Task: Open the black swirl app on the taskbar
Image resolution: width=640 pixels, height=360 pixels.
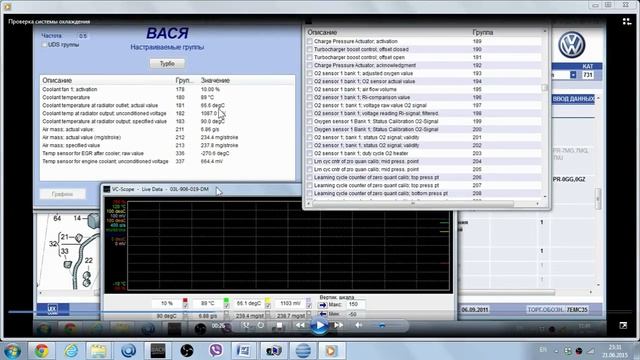Action: [x=187, y=351]
